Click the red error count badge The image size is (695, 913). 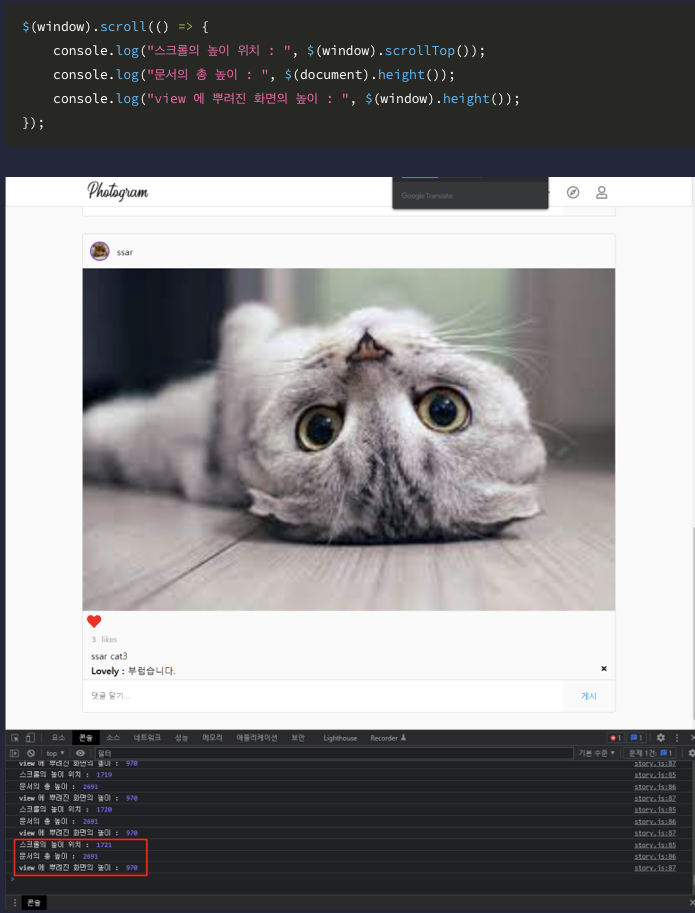pyautogui.click(x=615, y=738)
